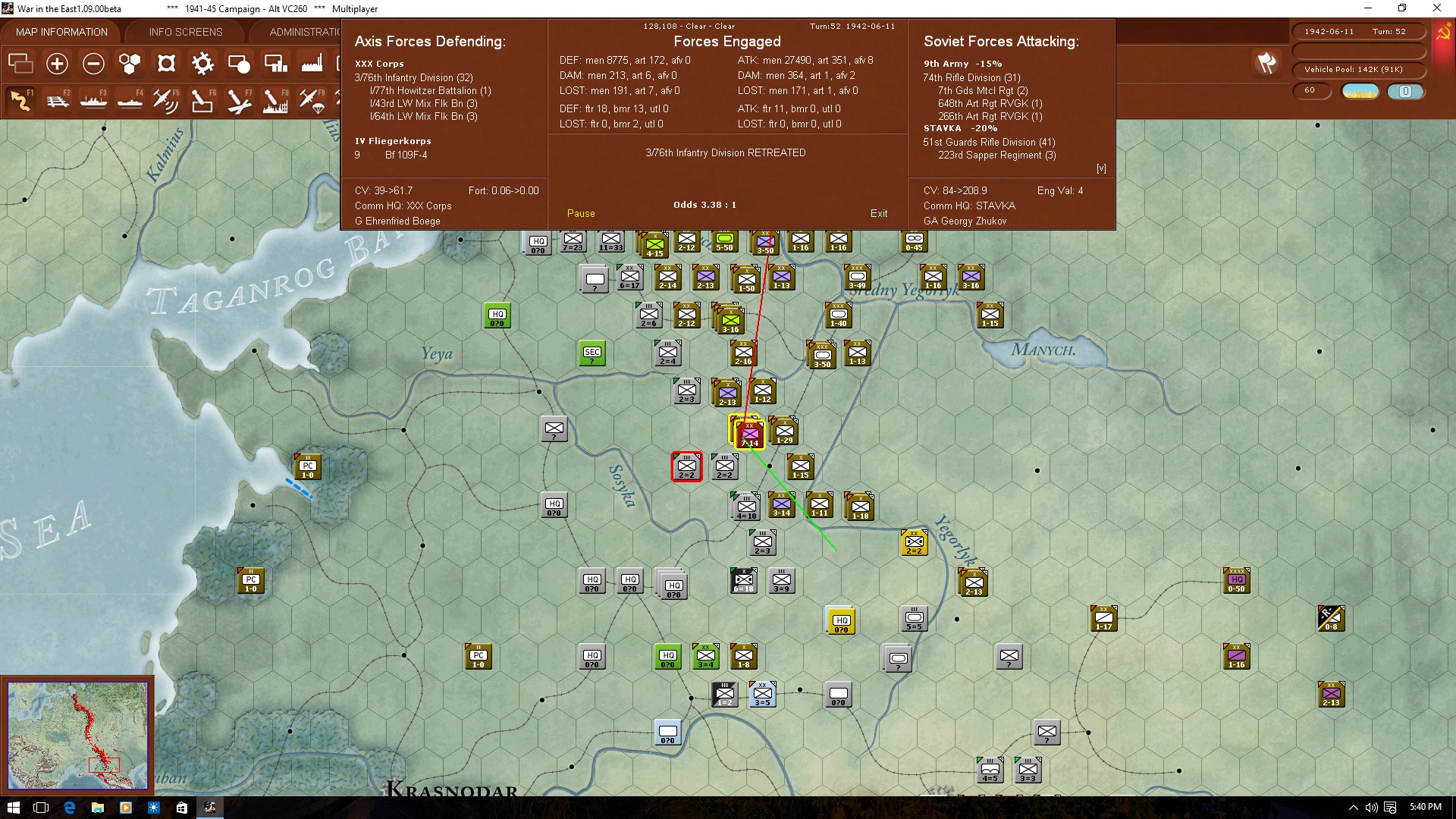Select F7 bomb airfield mode
Screen dimensions: 1456x819
coord(239,100)
